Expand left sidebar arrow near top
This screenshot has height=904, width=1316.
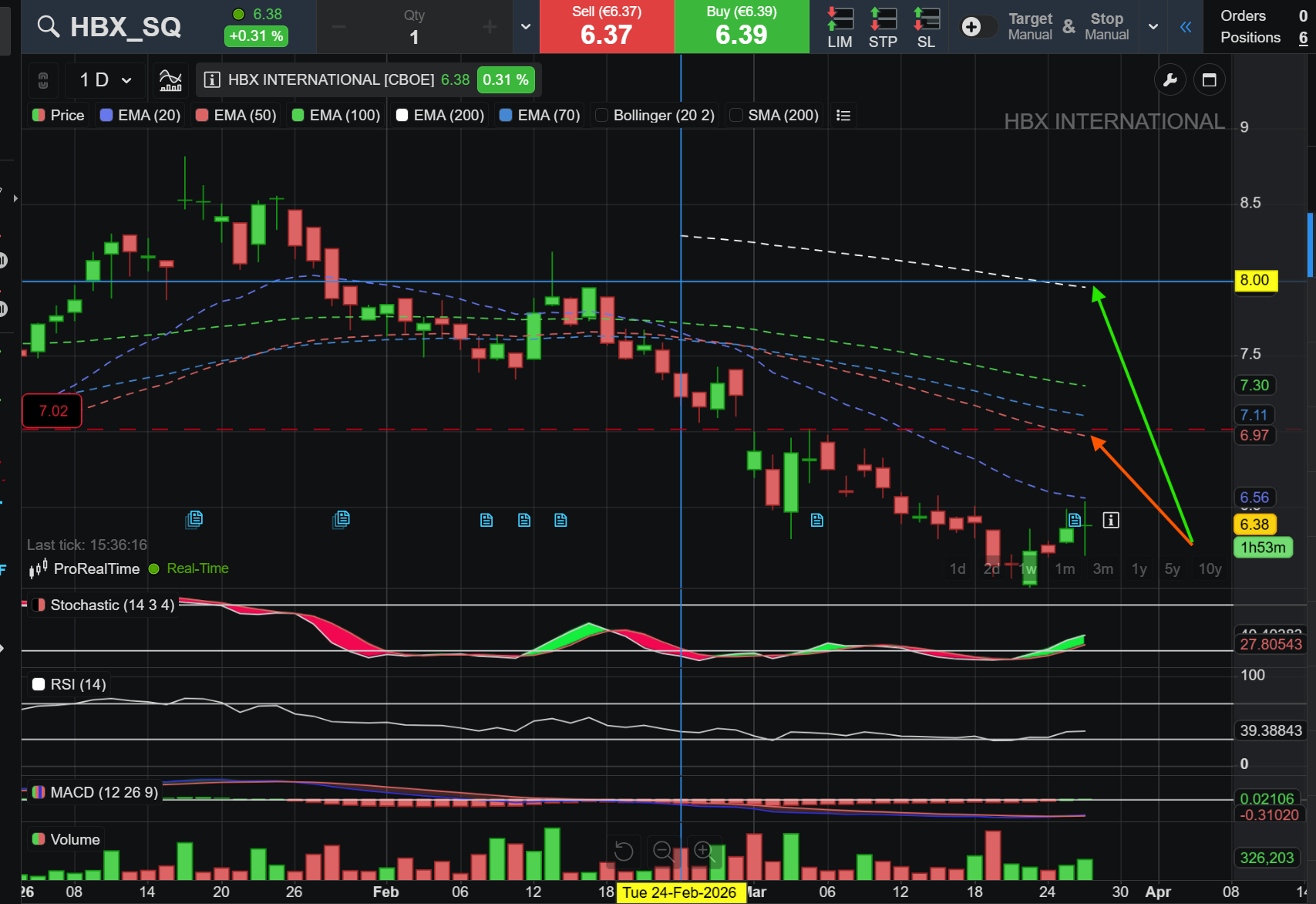[15, 198]
